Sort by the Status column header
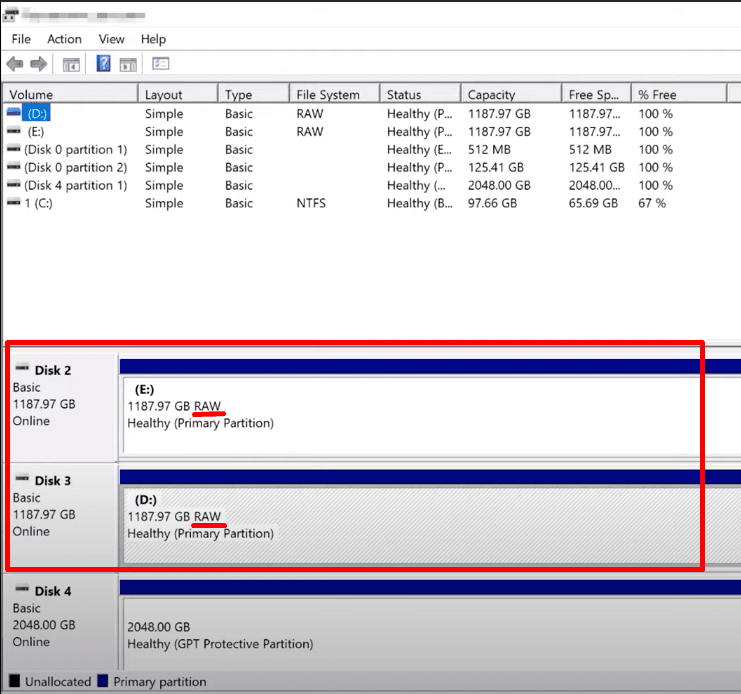 pos(421,94)
